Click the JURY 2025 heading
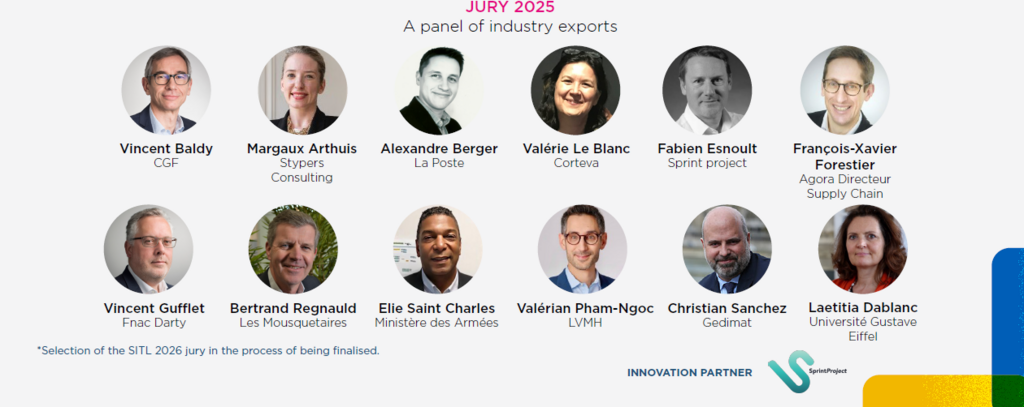 tap(510, 7)
